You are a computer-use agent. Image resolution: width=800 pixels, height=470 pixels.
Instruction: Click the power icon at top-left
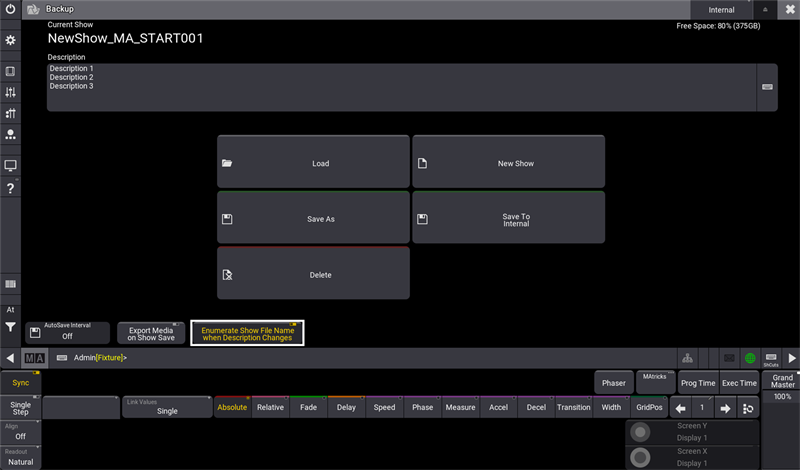pyautogui.click(x=10, y=9)
